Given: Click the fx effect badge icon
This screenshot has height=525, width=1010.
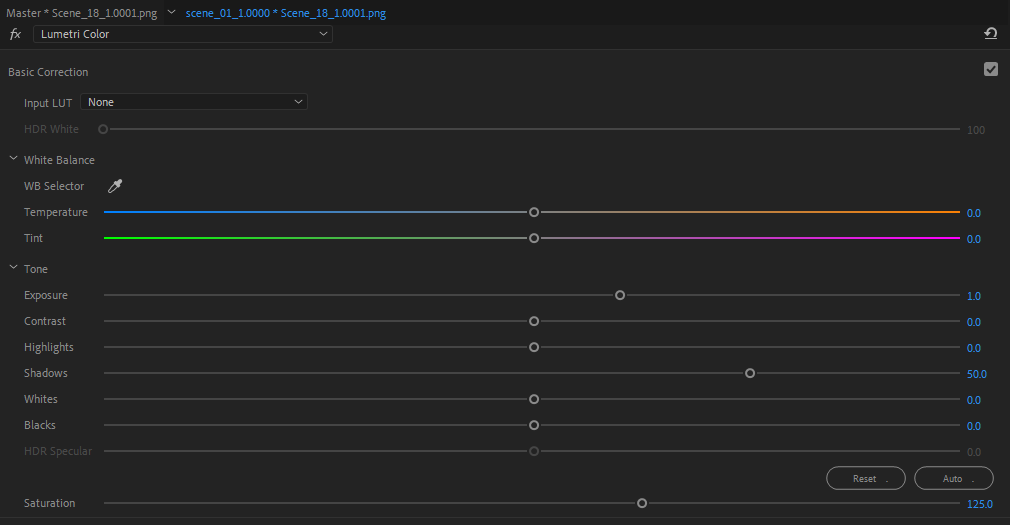Looking at the screenshot, I should [15, 34].
